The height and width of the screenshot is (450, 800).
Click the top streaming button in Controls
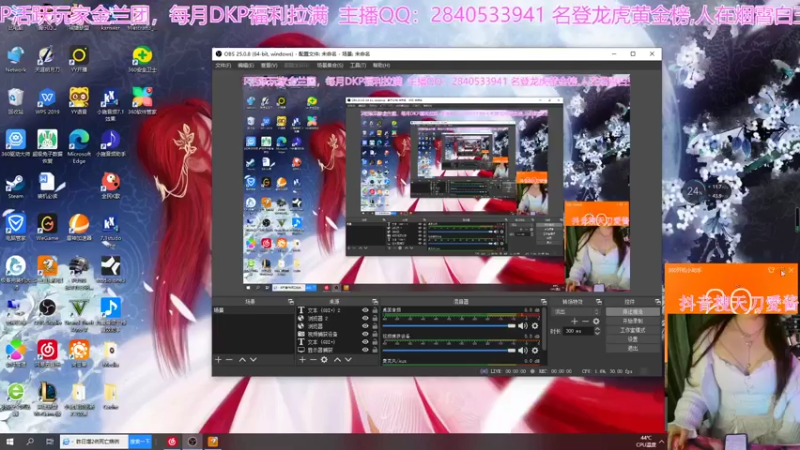(x=633, y=311)
